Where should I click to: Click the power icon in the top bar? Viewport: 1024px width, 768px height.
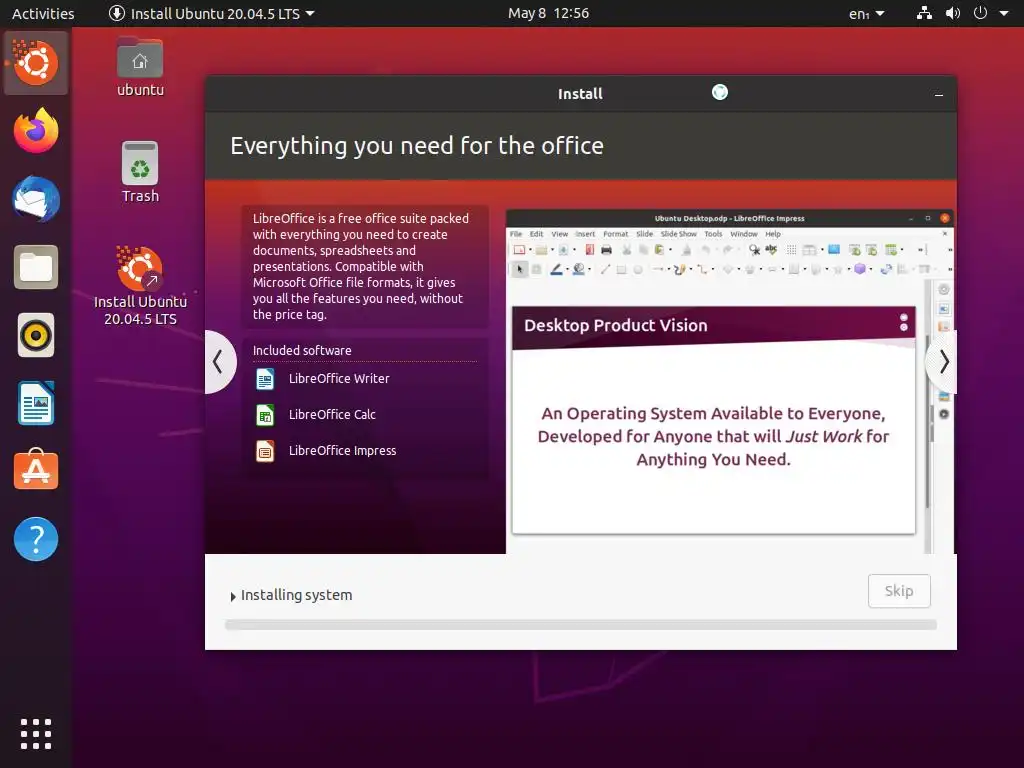tap(980, 13)
